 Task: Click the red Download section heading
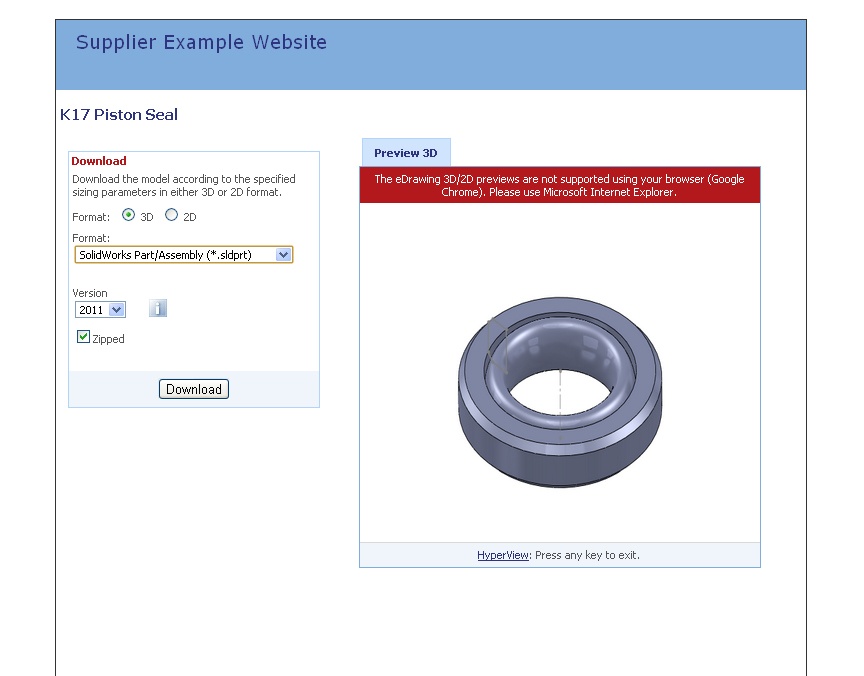(99, 161)
